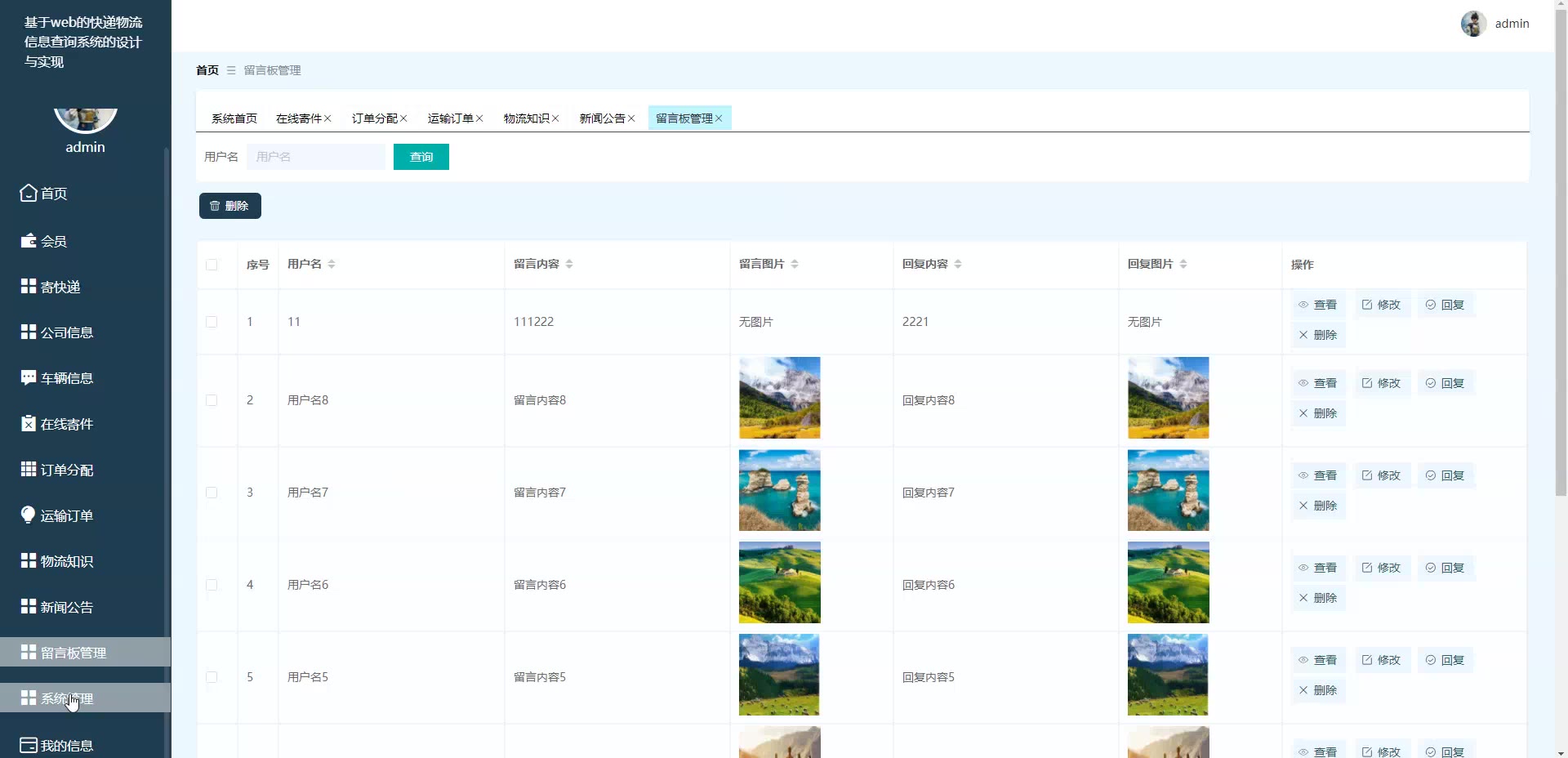The height and width of the screenshot is (758, 1568).
Task: Sort table by 回复内容 column
Action: coord(958,264)
